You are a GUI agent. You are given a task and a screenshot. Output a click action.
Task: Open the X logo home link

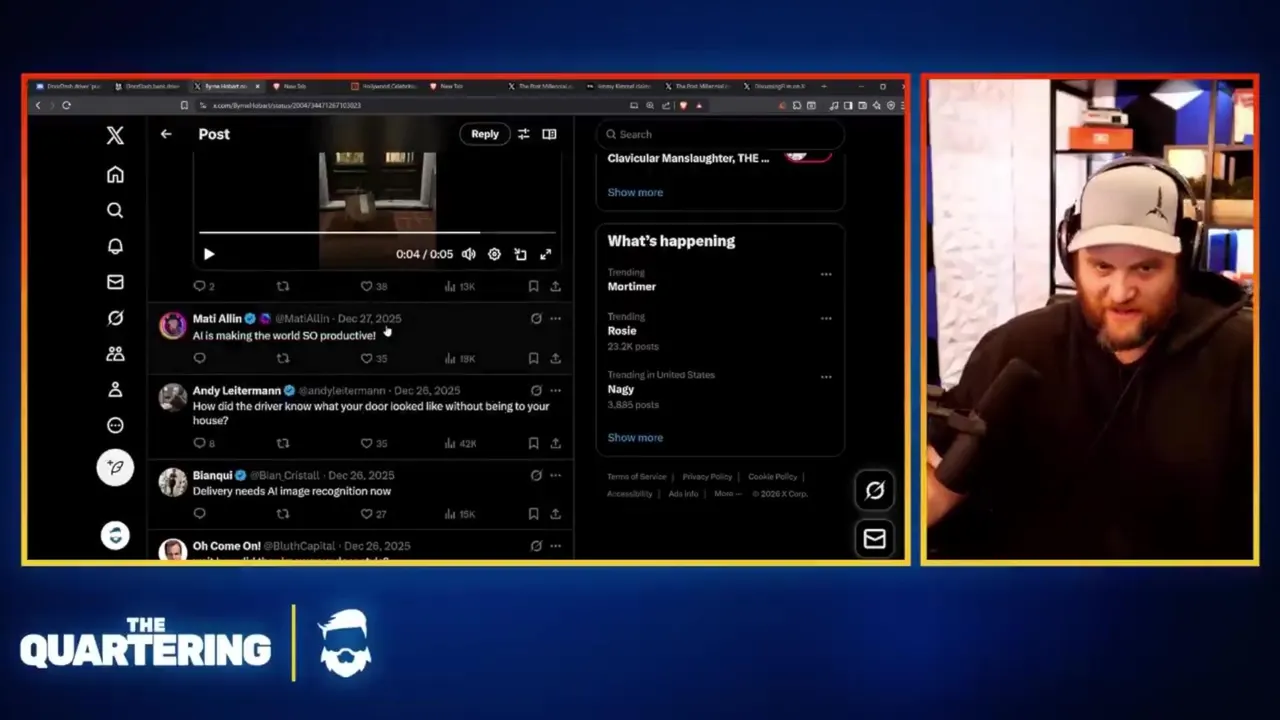click(x=115, y=136)
